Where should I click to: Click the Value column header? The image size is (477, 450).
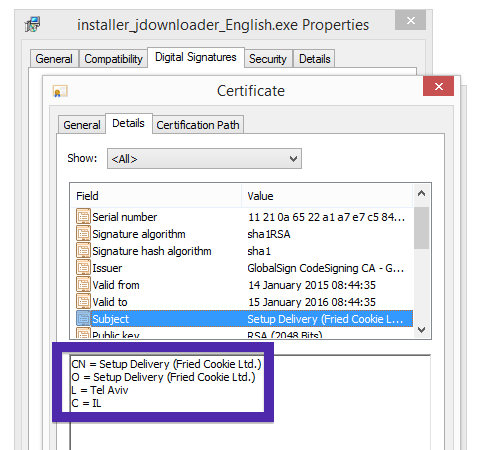click(x=327, y=196)
